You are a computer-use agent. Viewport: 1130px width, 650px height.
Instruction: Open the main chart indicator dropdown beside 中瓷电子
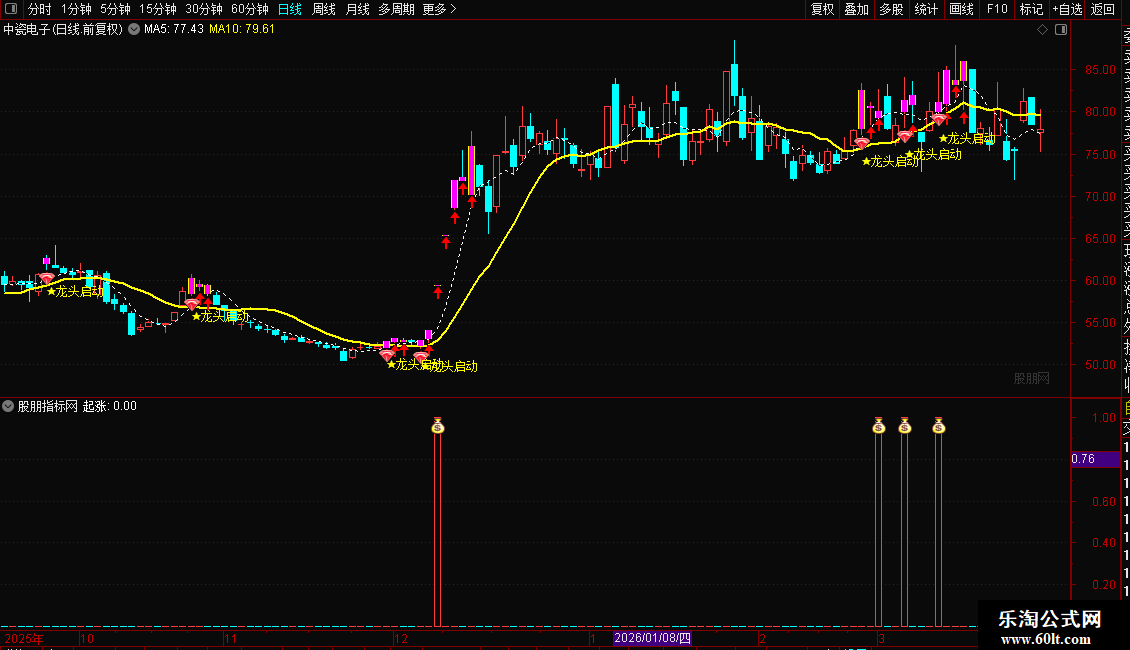134,29
